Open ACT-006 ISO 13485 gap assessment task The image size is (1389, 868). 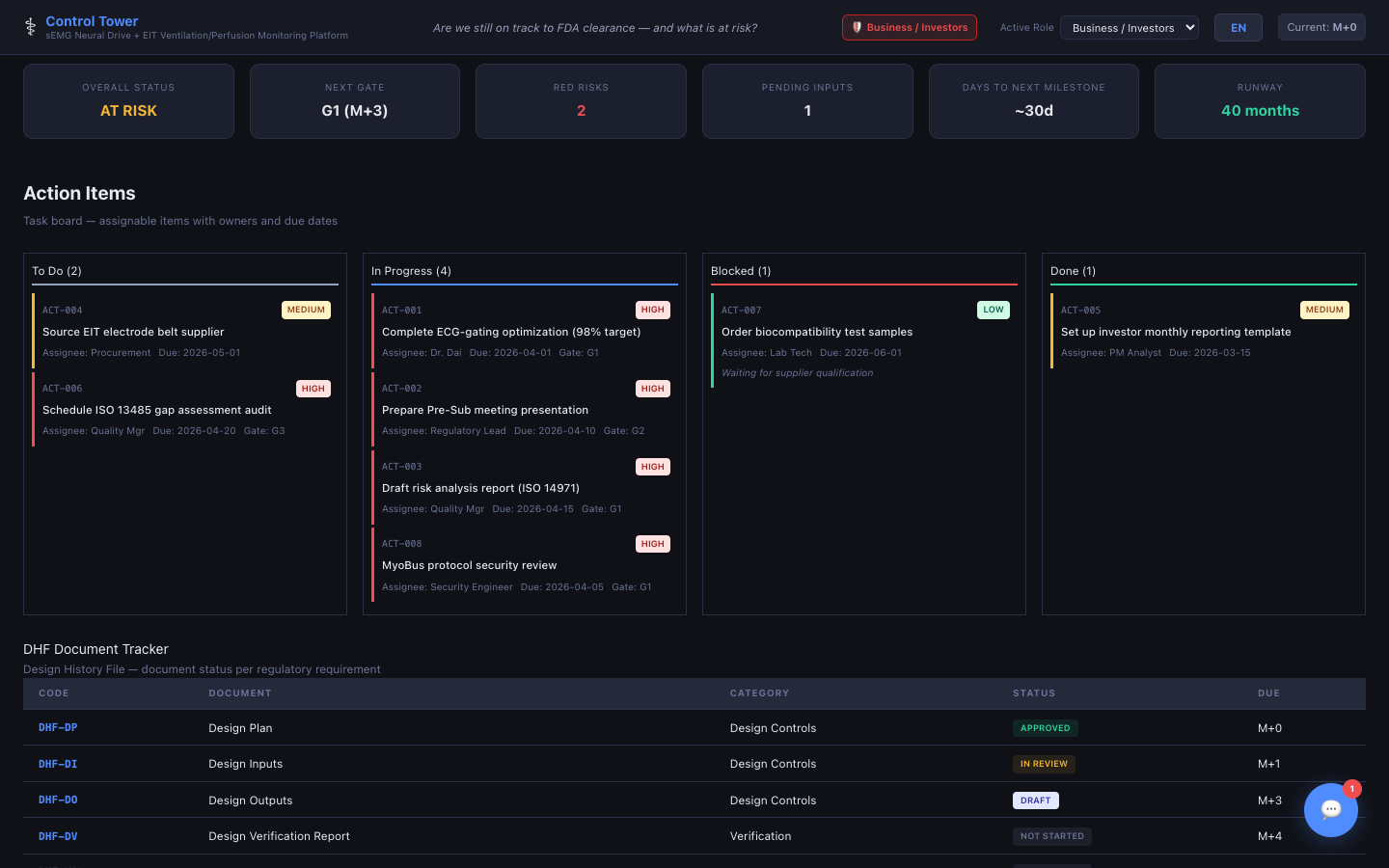tap(183, 410)
